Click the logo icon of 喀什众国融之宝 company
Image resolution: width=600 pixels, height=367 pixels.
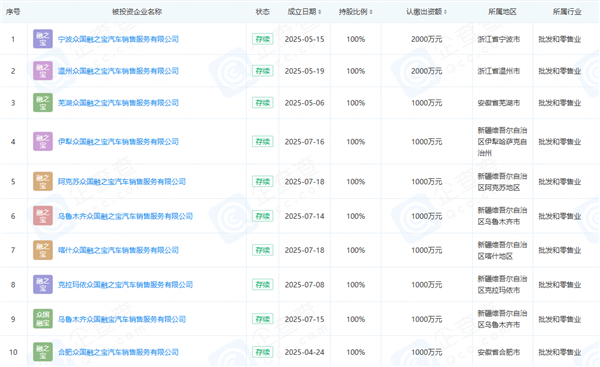click(43, 250)
